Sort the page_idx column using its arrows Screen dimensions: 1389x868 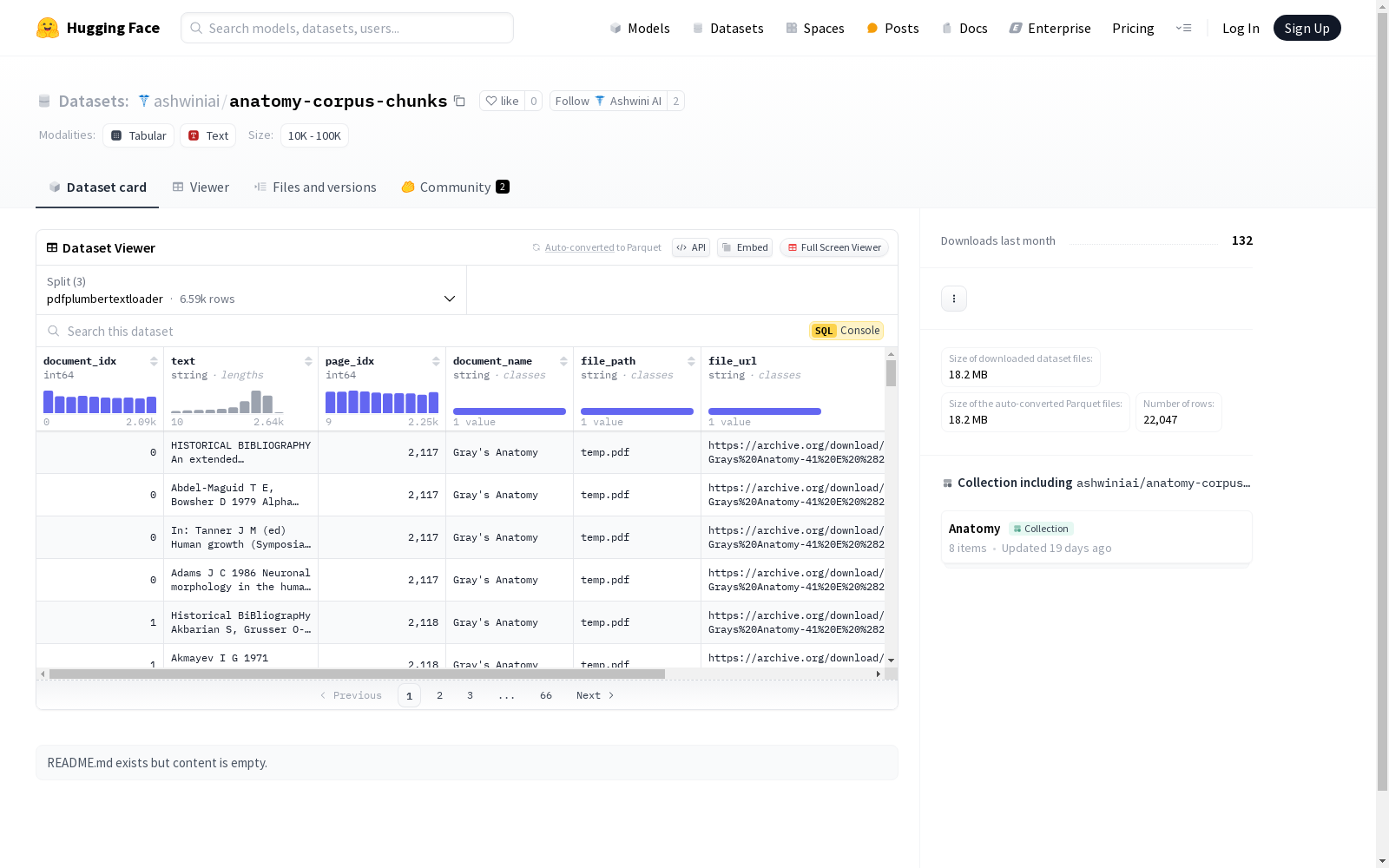click(436, 361)
